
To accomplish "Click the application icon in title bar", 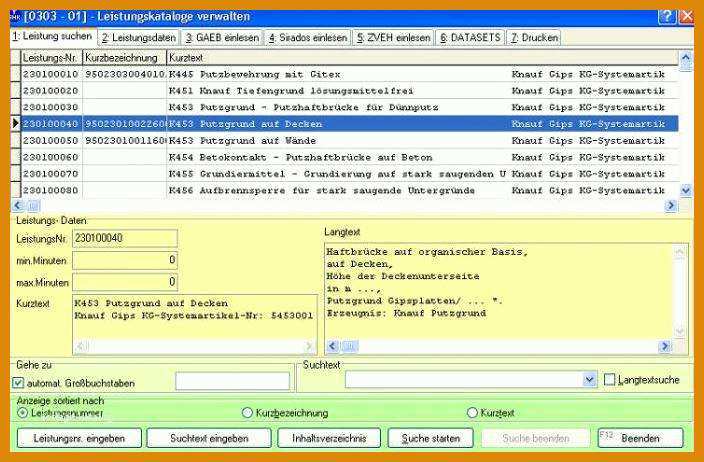I will click(x=15, y=17).
